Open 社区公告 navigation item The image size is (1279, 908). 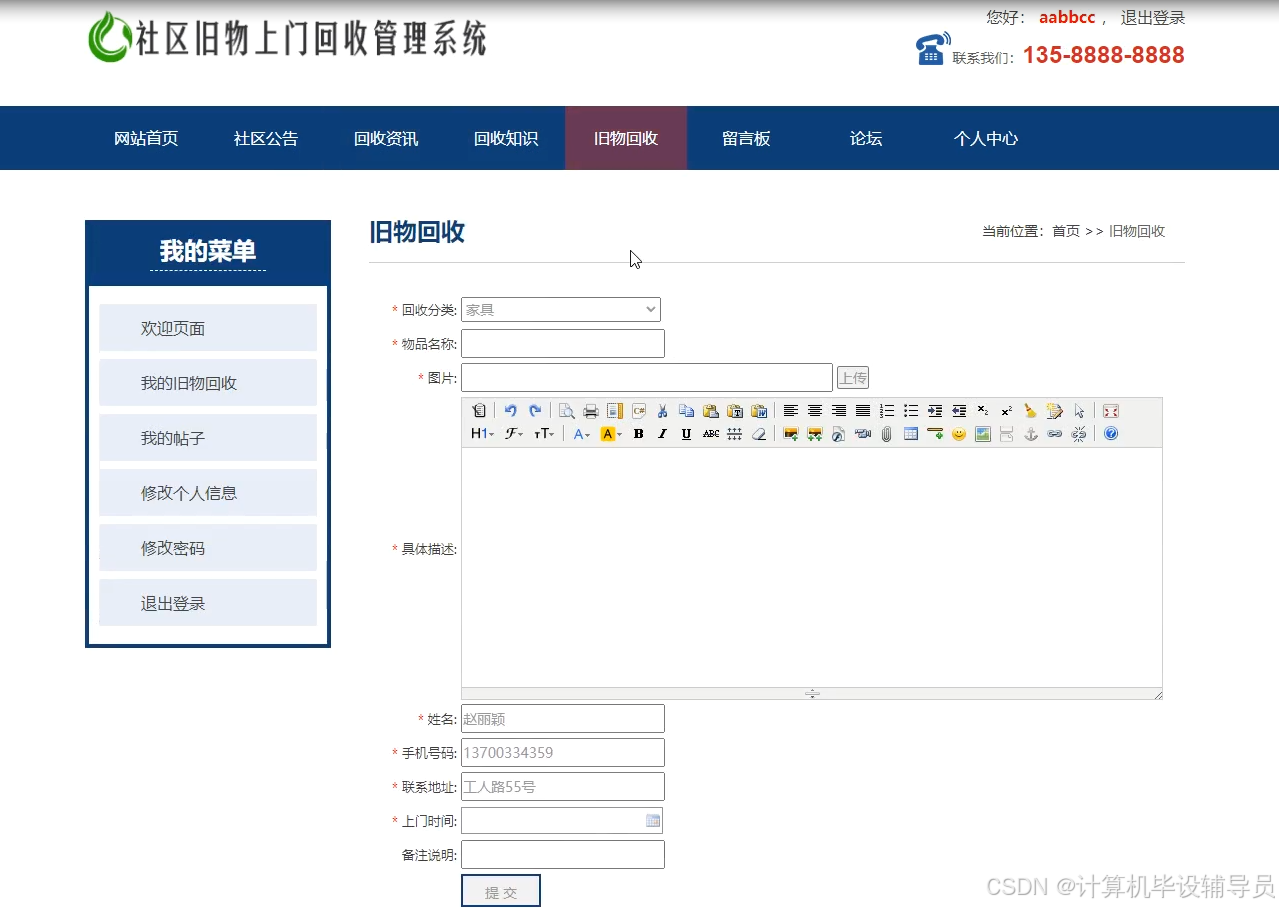pos(266,139)
